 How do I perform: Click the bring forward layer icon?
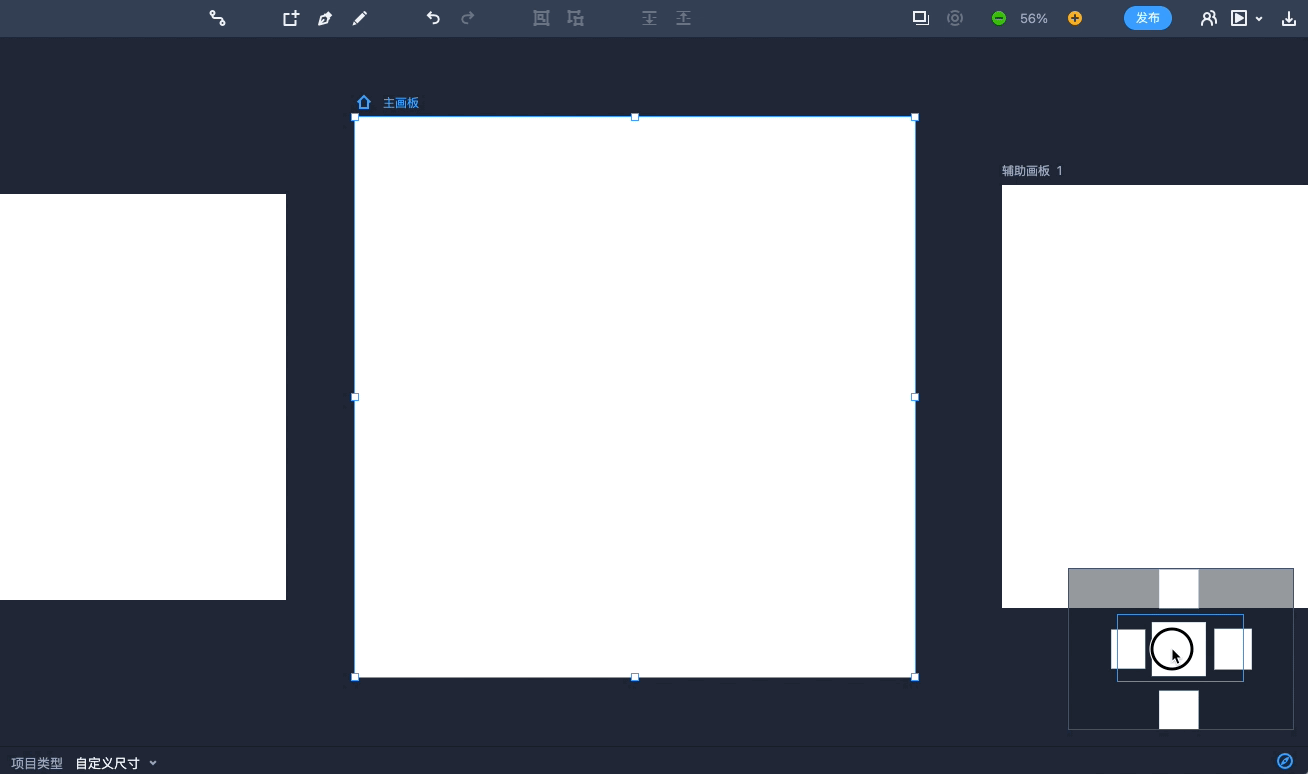683,18
